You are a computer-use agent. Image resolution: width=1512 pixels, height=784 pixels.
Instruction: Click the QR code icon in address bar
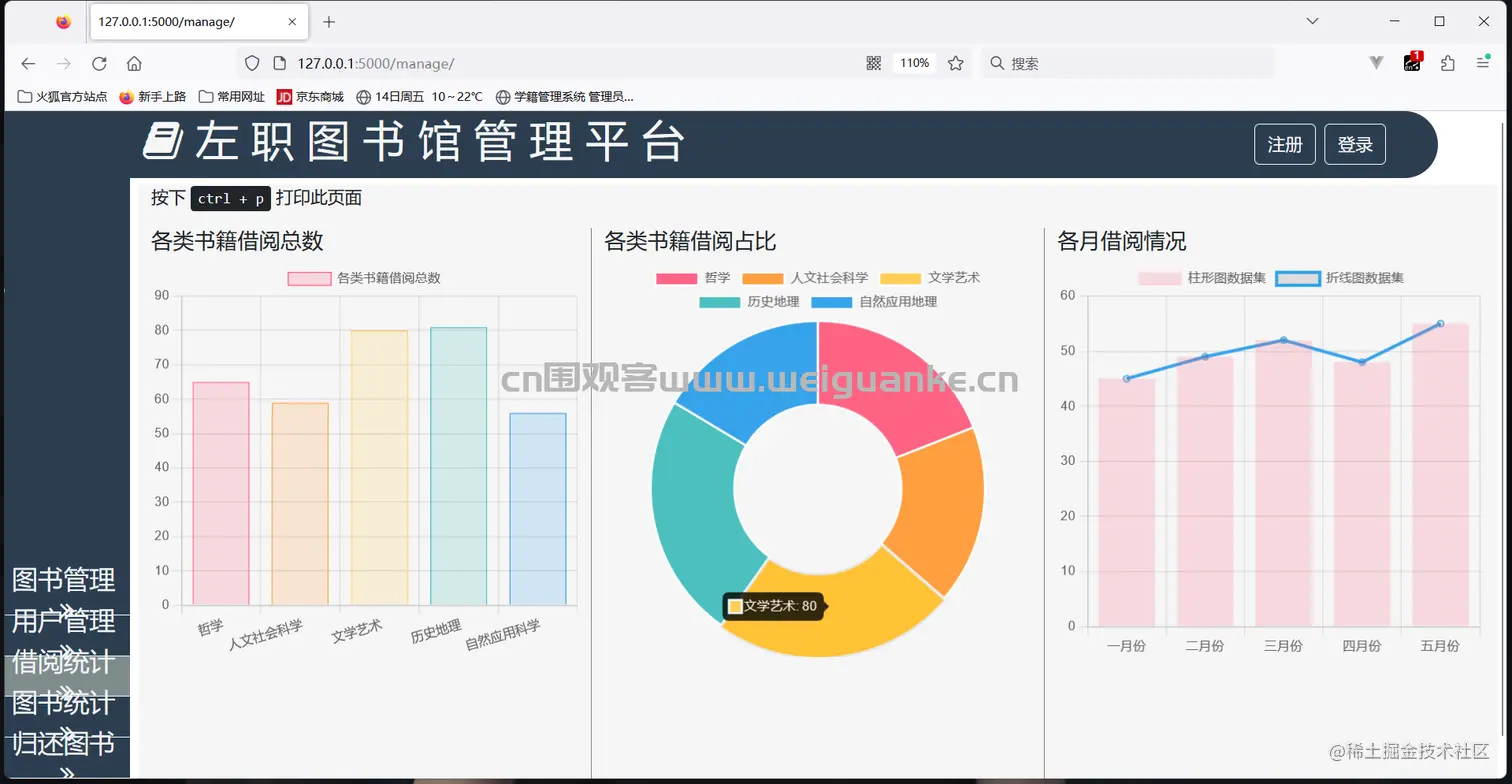pyautogui.click(x=874, y=63)
